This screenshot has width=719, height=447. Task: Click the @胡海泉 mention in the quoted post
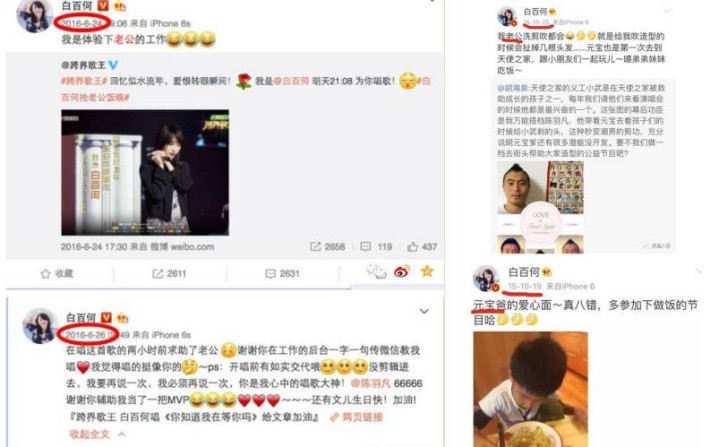click(513, 88)
